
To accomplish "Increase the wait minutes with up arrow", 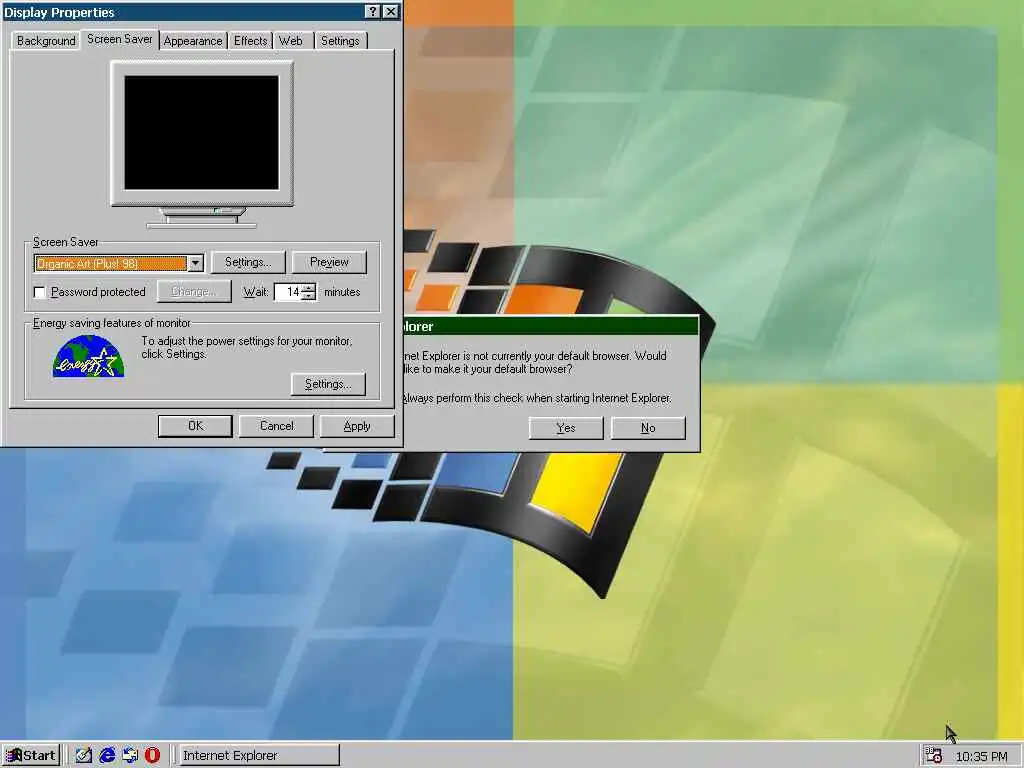I will (x=309, y=287).
